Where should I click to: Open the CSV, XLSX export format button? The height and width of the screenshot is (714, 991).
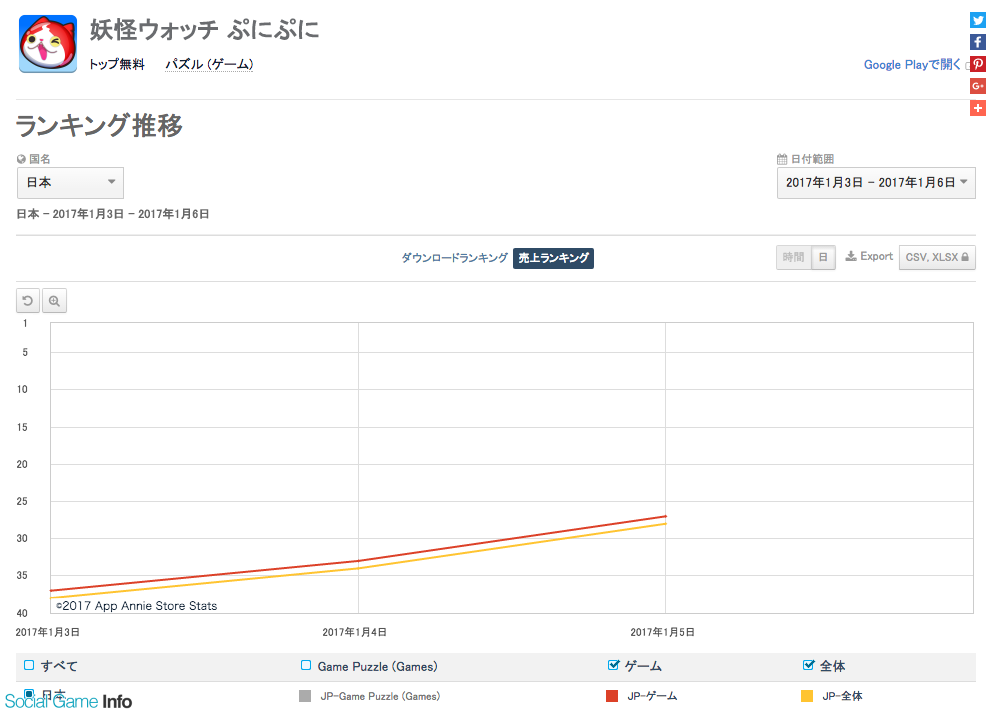tap(937, 257)
